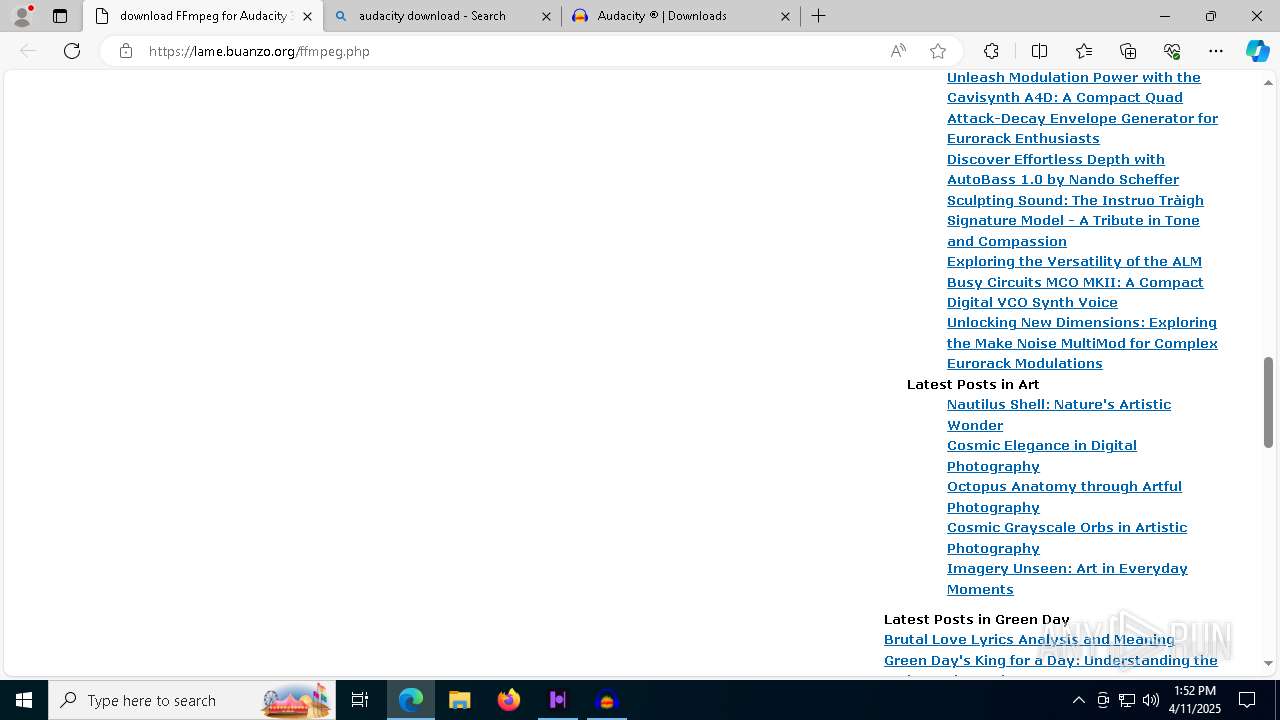Image resolution: width=1280 pixels, height=720 pixels.
Task: Open a new tab with plus button
Action: tap(819, 16)
